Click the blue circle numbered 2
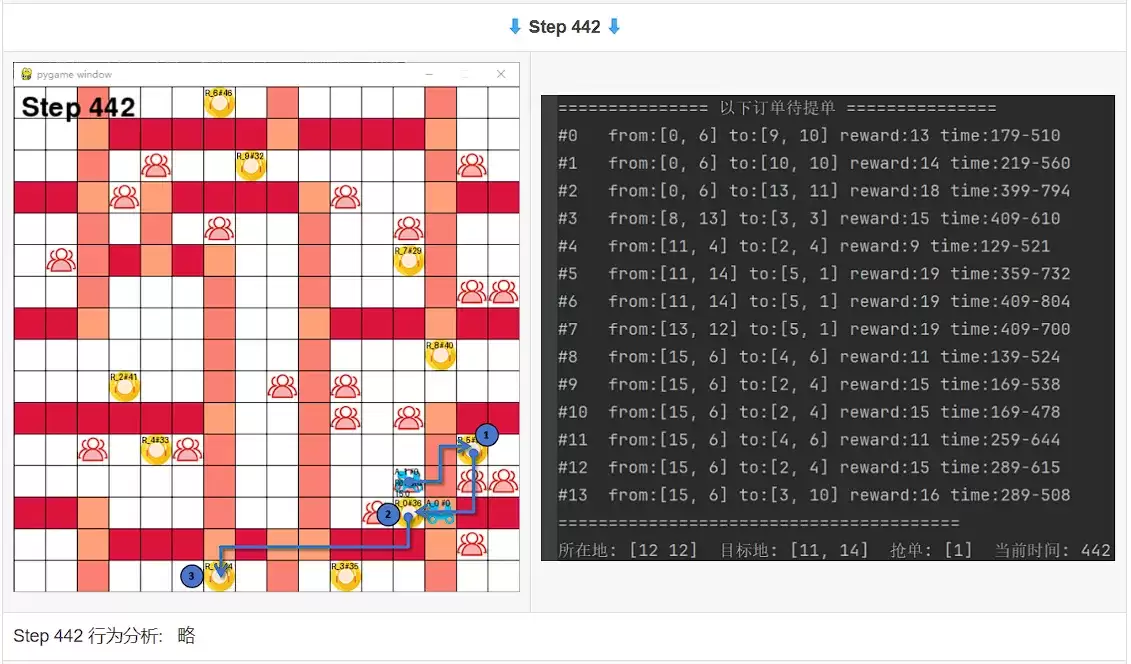 [388, 514]
